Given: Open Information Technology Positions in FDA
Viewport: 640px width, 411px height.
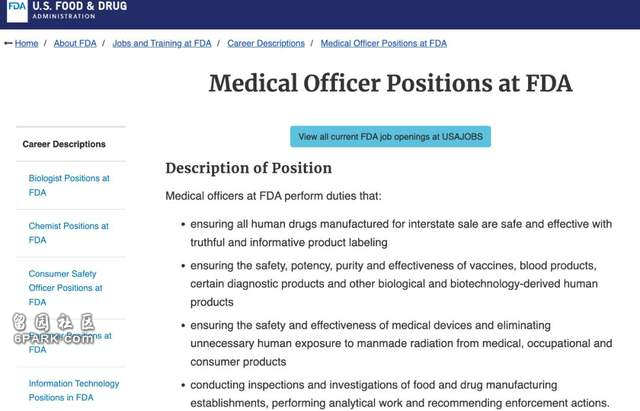Looking at the screenshot, I should [x=73, y=390].
